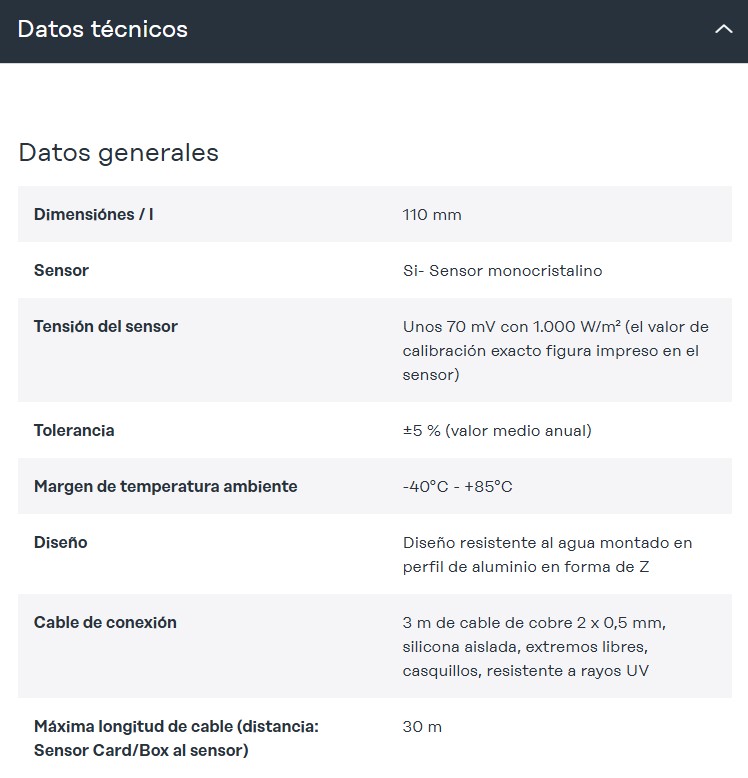This screenshot has width=748, height=778.
Task: Click the 110 mm dimension value
Action: [x=432, y=215]
